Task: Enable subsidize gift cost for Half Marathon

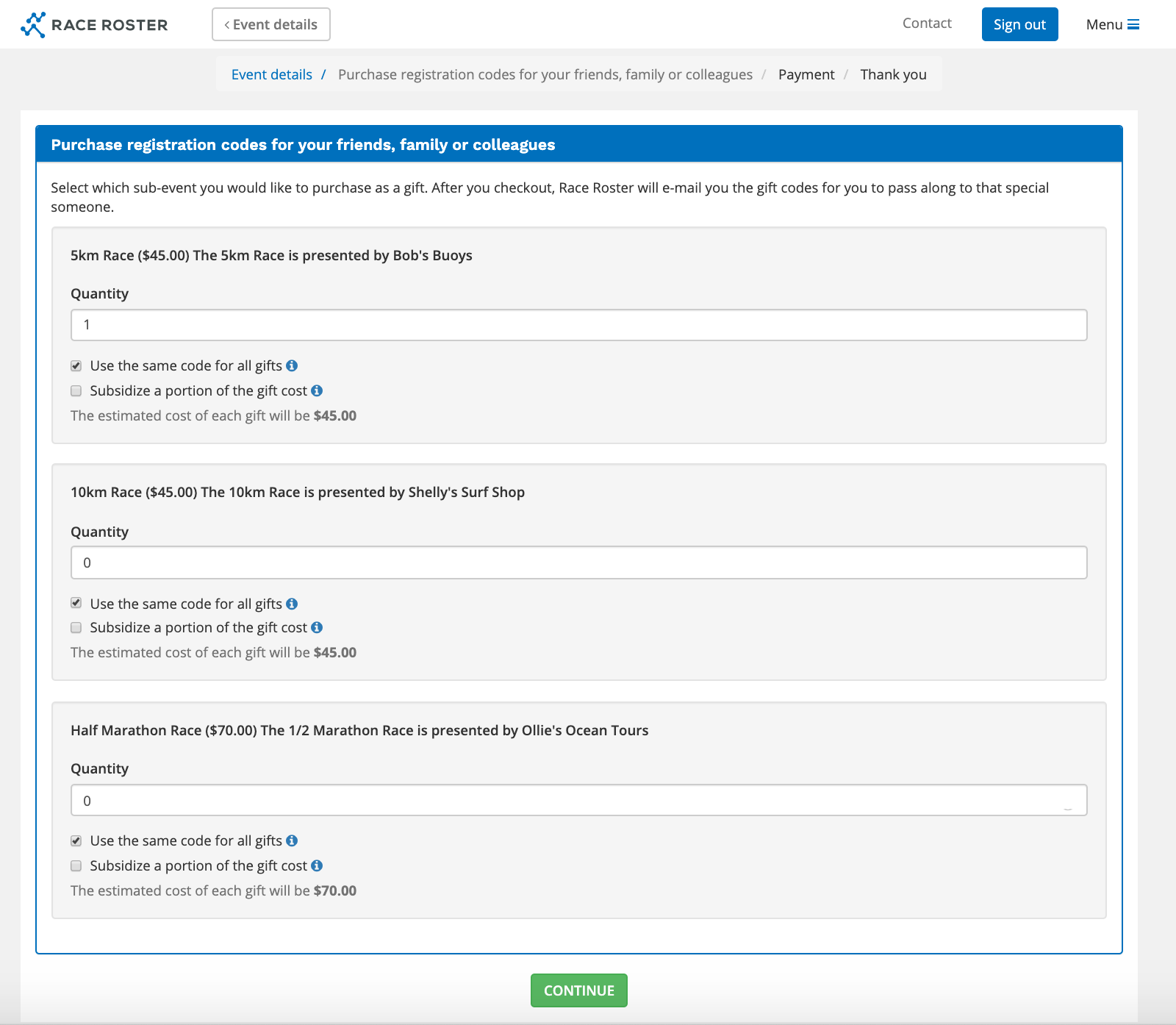Action: click(76, 866)
